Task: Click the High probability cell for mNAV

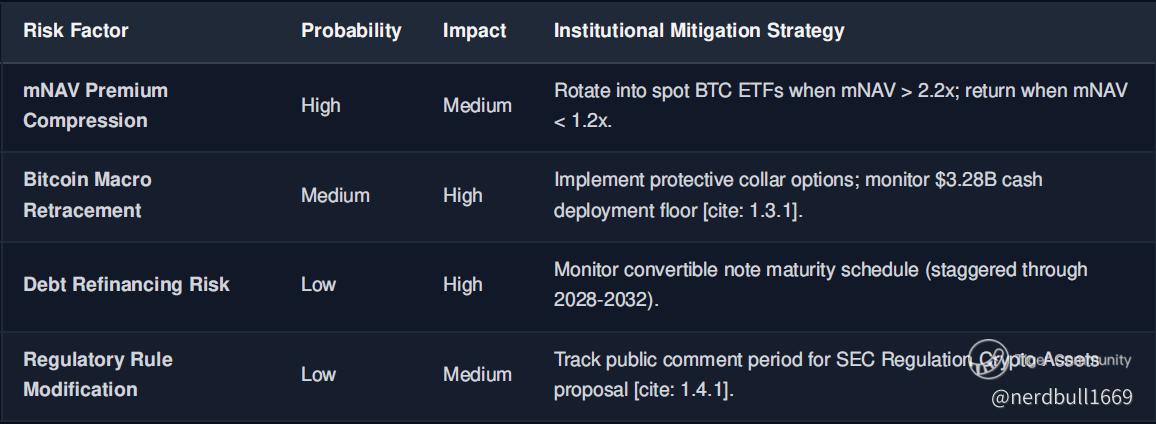Action: tap(321, 105)
